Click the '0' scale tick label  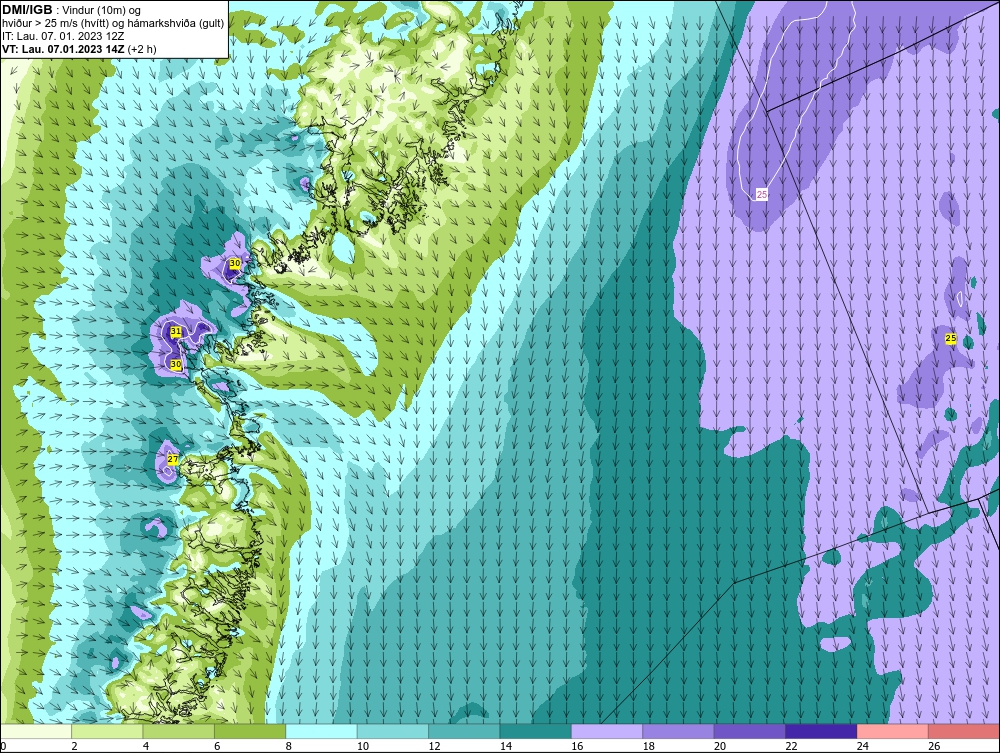[x=3, y=746]
